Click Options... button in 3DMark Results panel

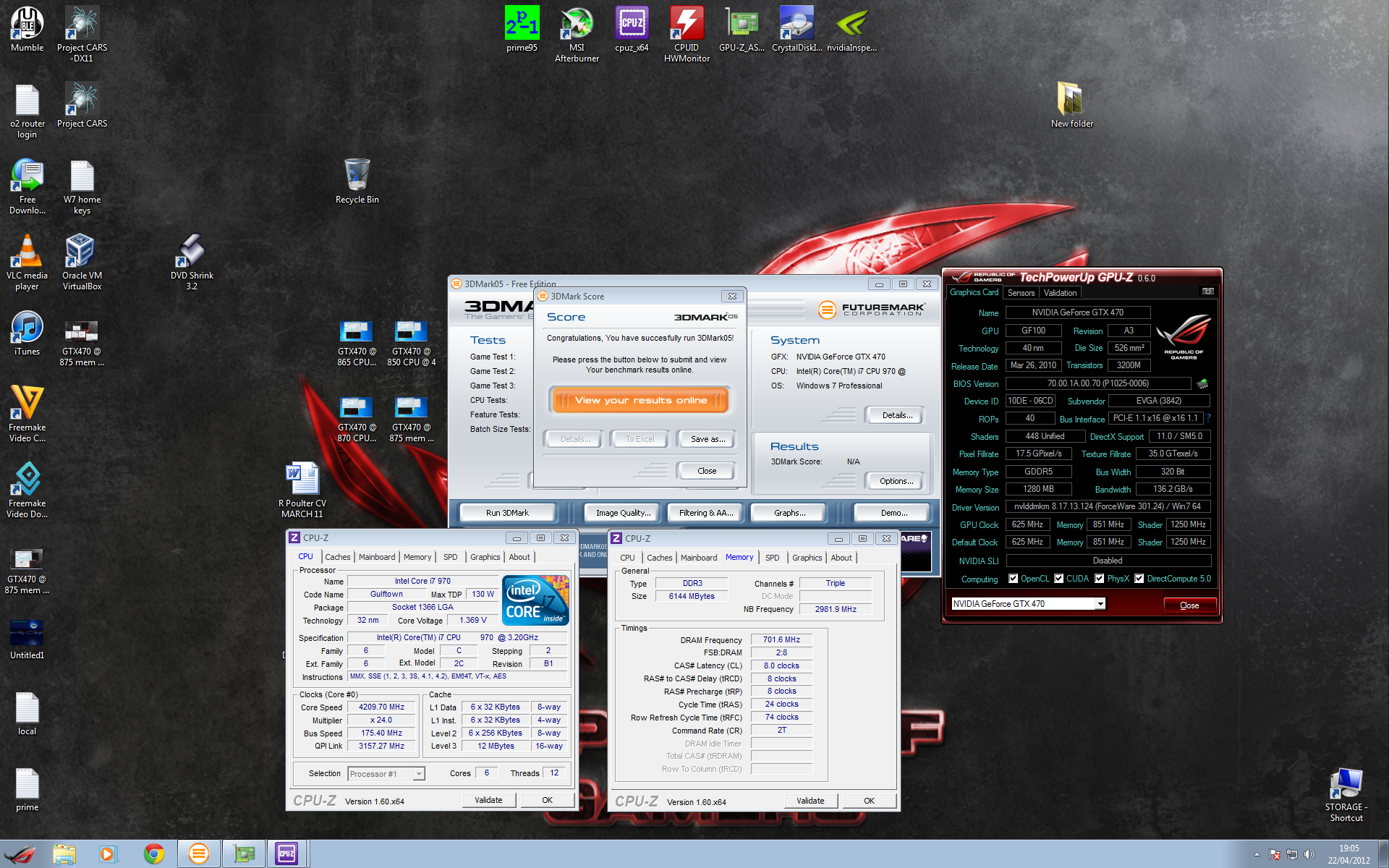tap(896, 481)
